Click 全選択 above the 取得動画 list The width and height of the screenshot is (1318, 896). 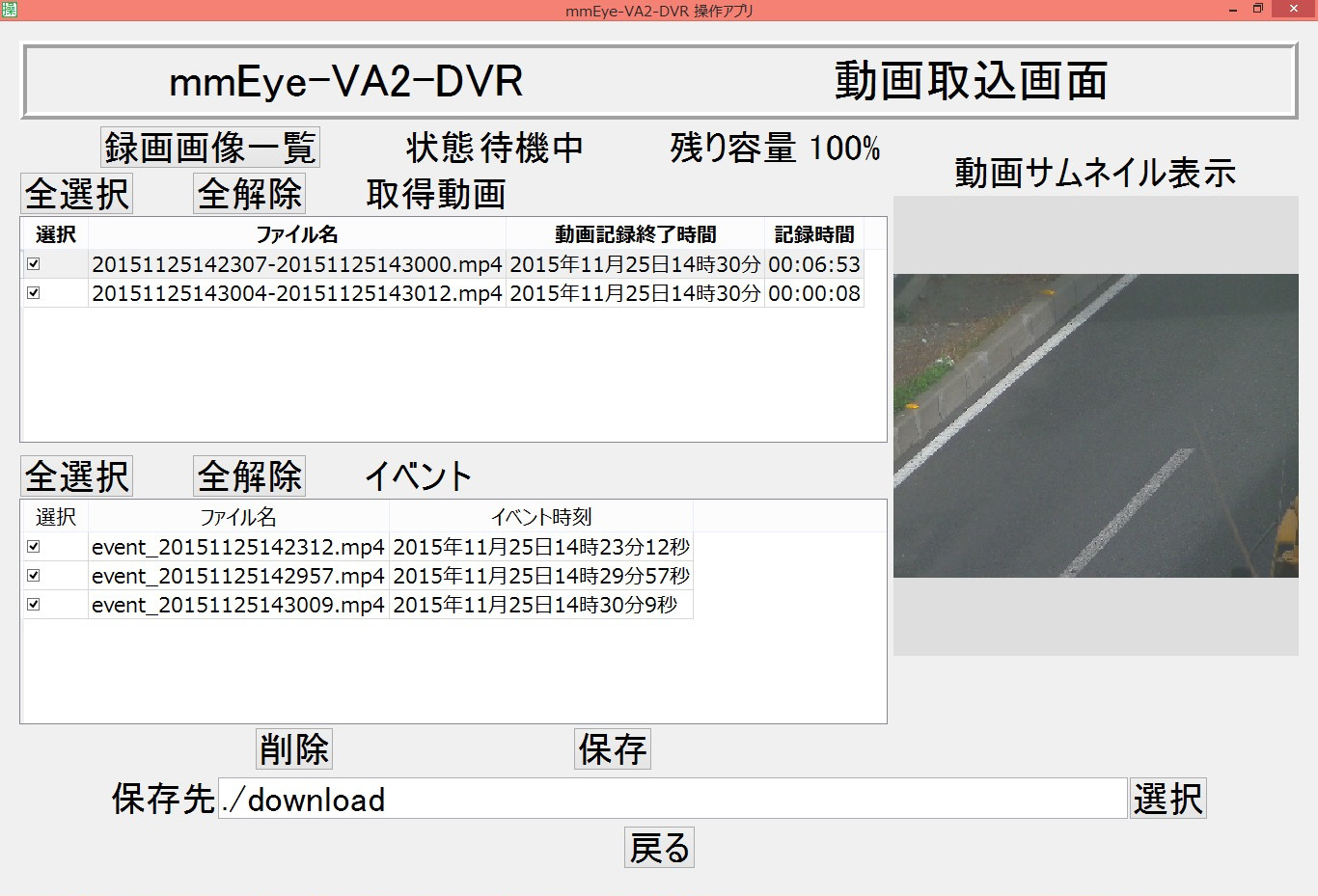[76, 193]
